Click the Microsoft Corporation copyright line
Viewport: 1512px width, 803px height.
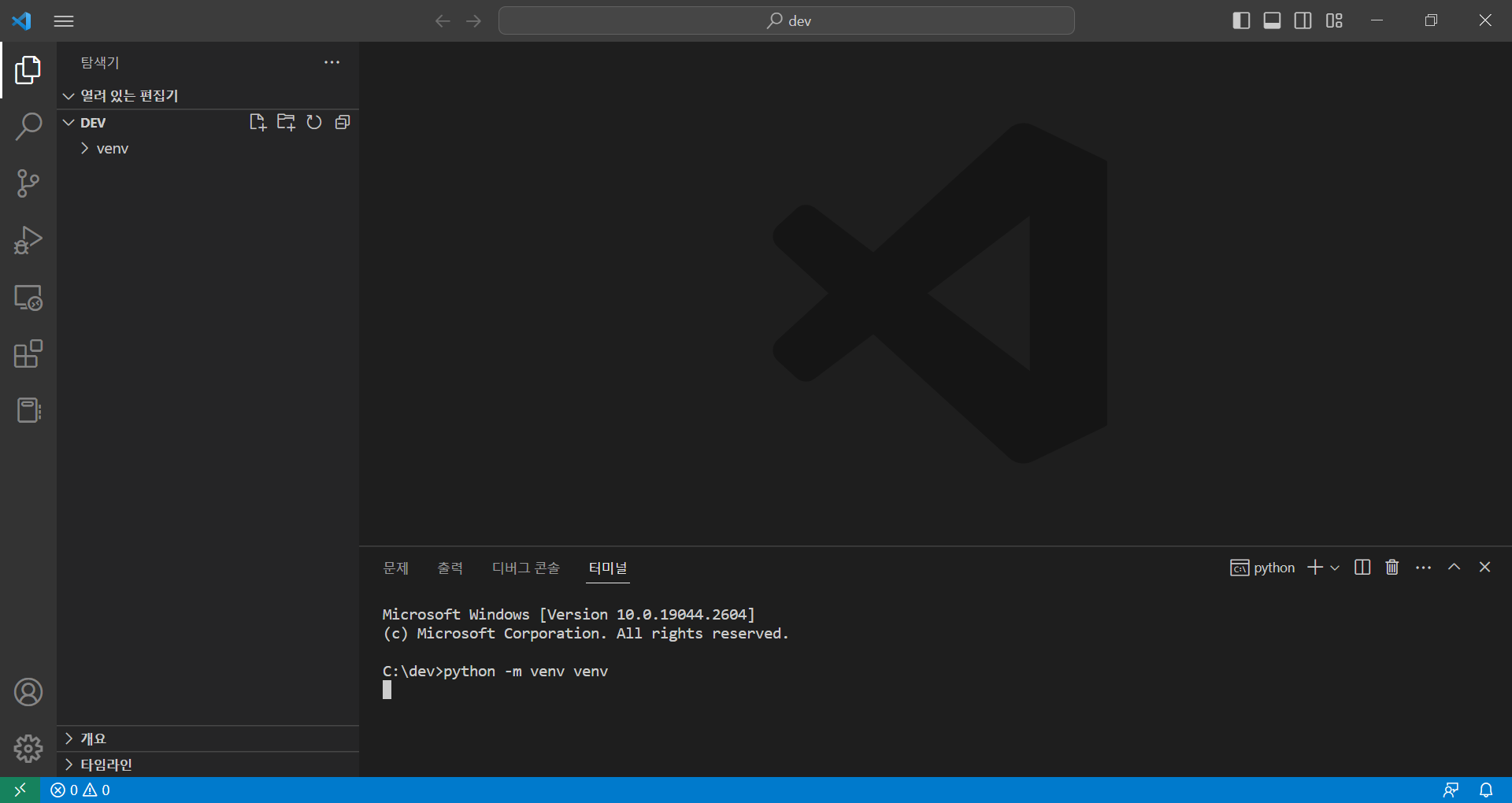[x=585, y=634]
